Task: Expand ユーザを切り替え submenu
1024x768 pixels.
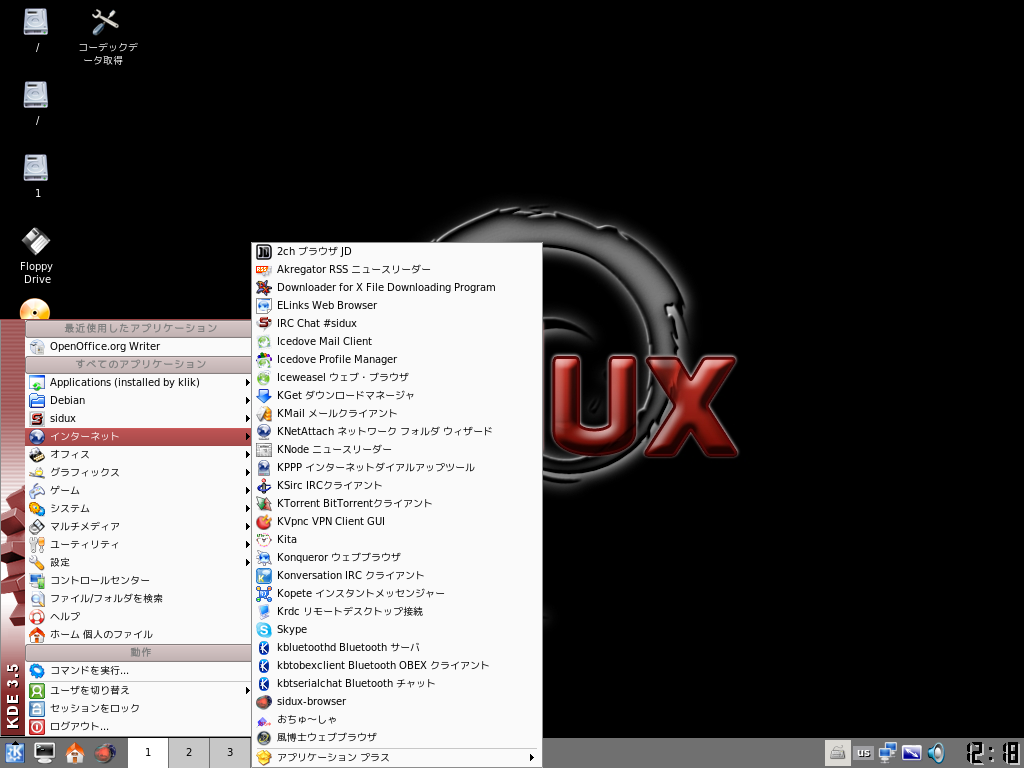Action: pyautogui.click(x=138, y=690)
